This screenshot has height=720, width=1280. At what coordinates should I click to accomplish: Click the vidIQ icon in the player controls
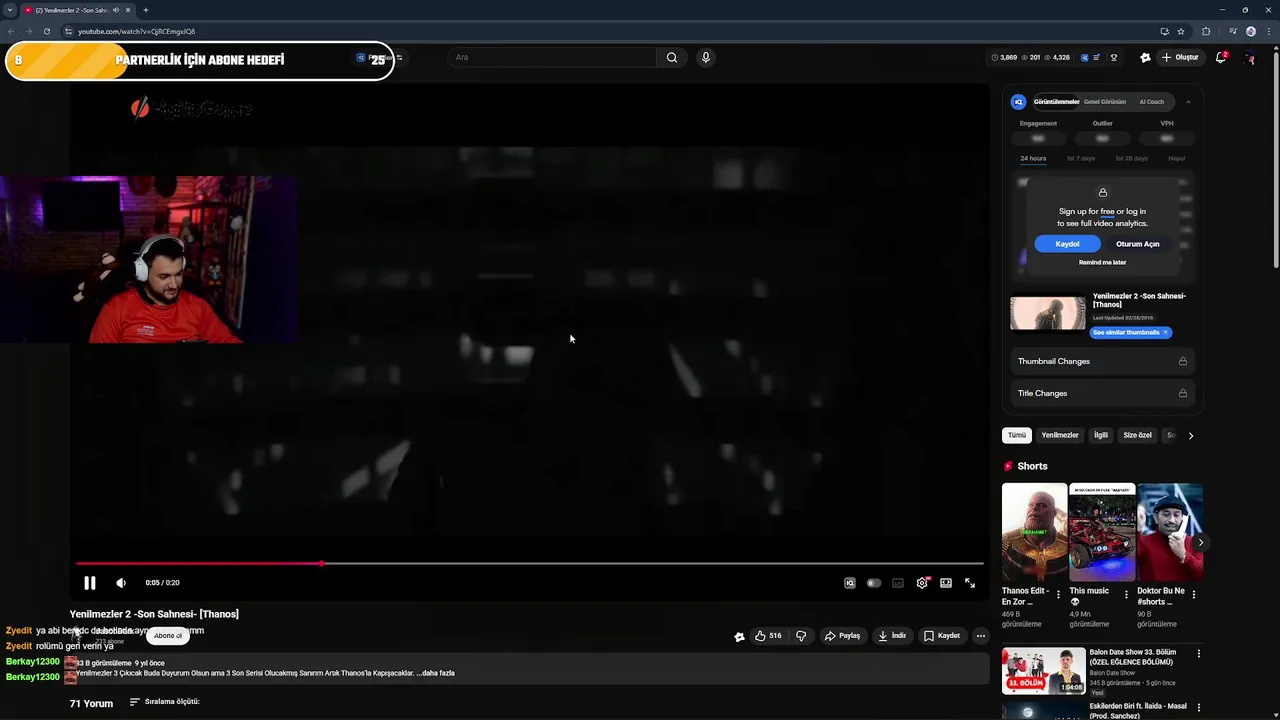849,583
